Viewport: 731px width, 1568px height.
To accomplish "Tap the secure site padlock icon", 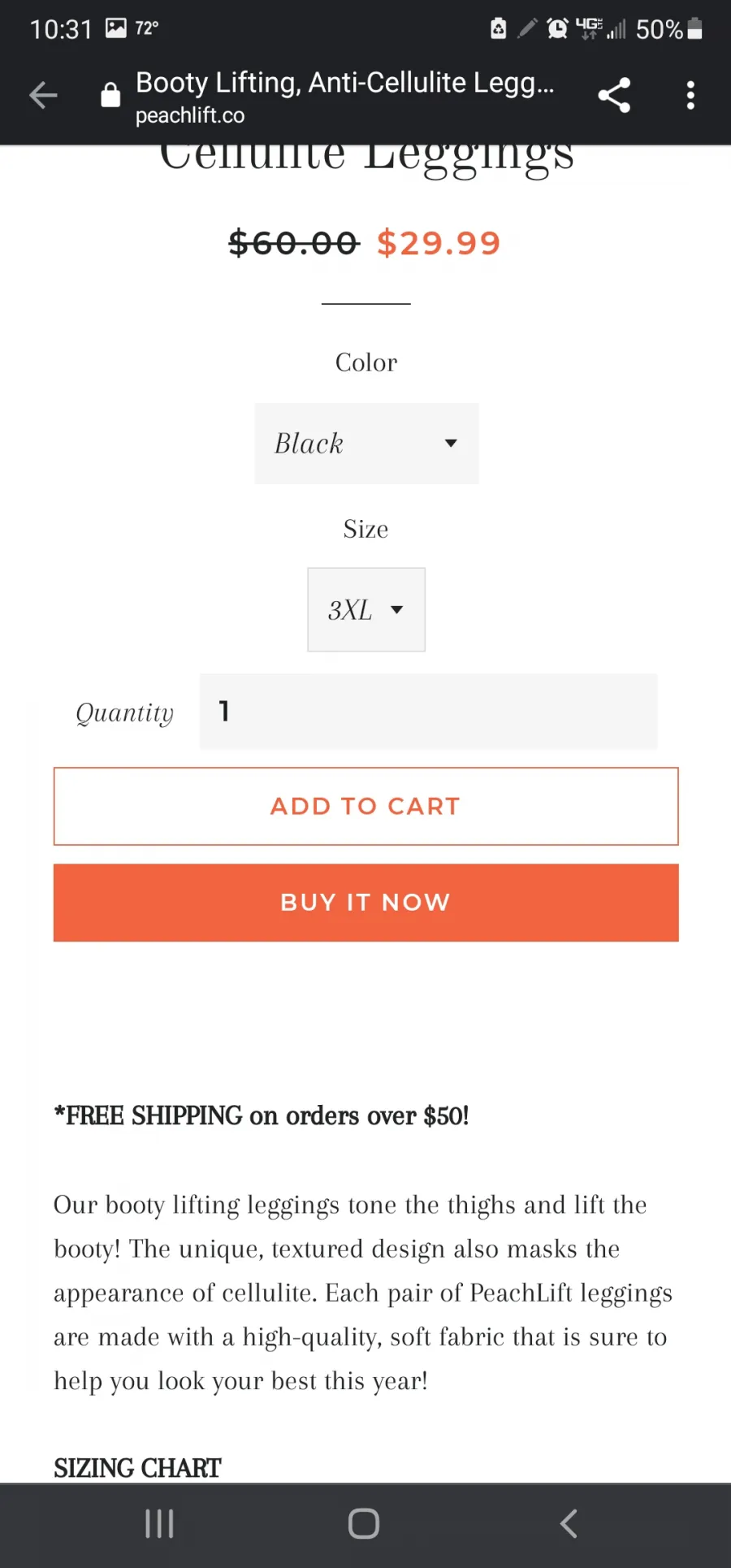I will click(x=110, y=95).
